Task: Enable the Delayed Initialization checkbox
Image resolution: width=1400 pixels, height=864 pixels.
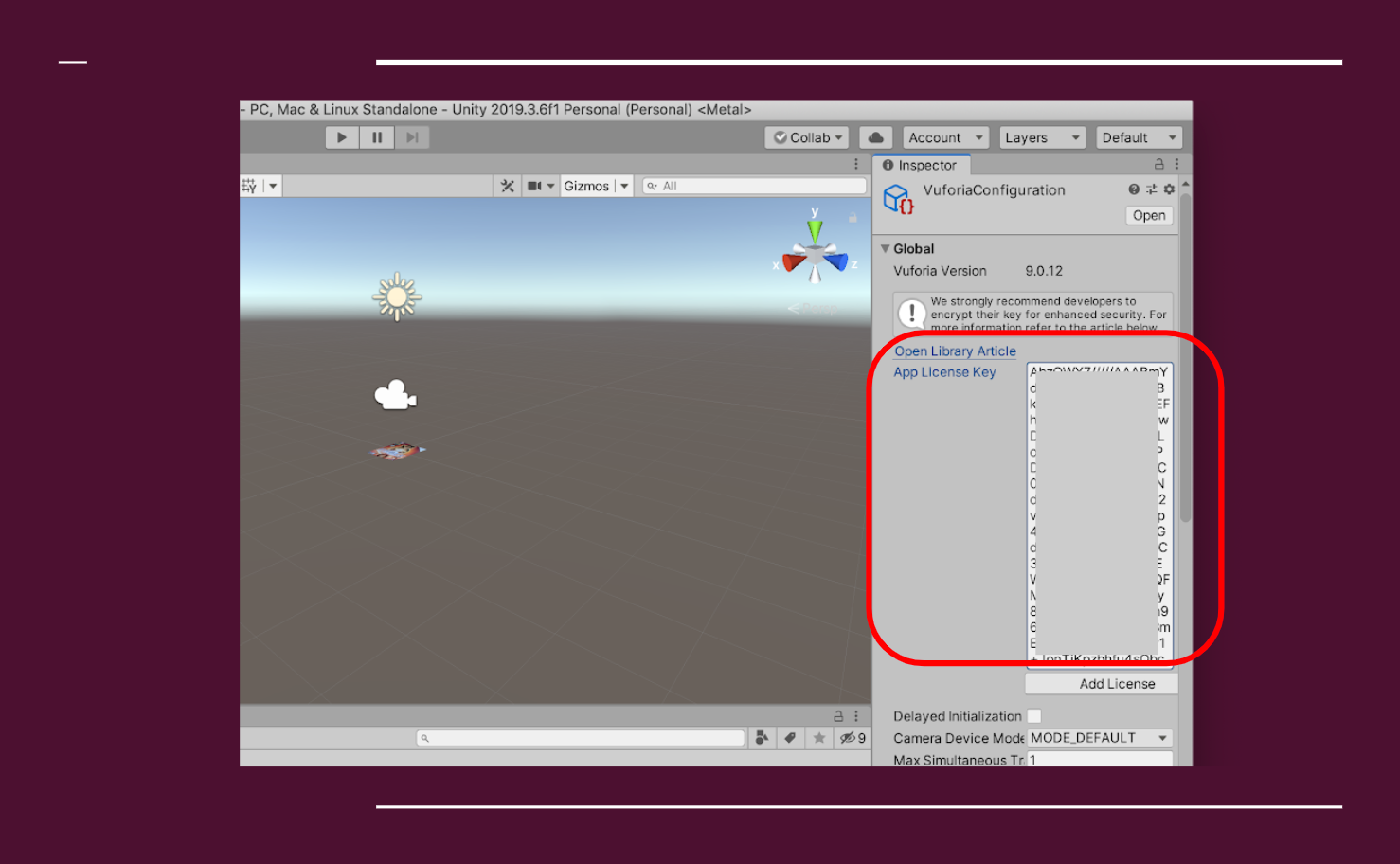Action: coord(1034,715)
